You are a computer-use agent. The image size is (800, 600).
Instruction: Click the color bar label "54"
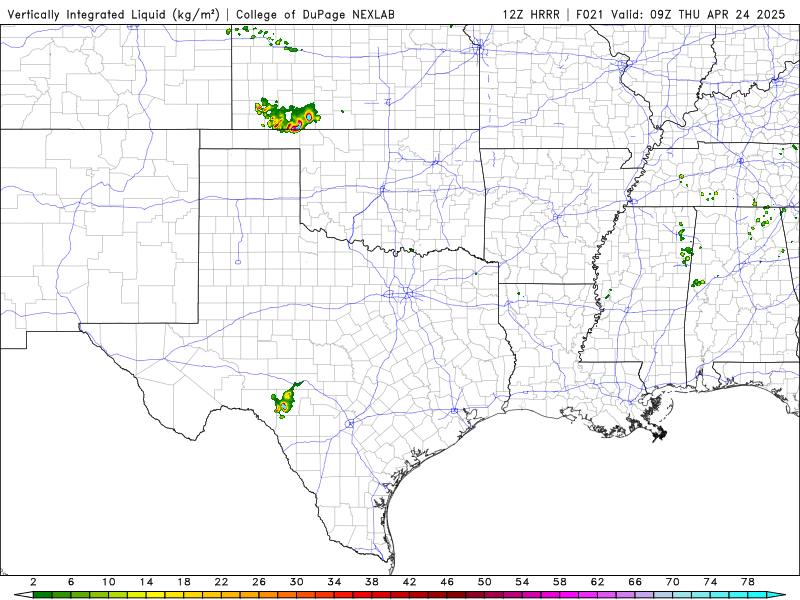522,582
